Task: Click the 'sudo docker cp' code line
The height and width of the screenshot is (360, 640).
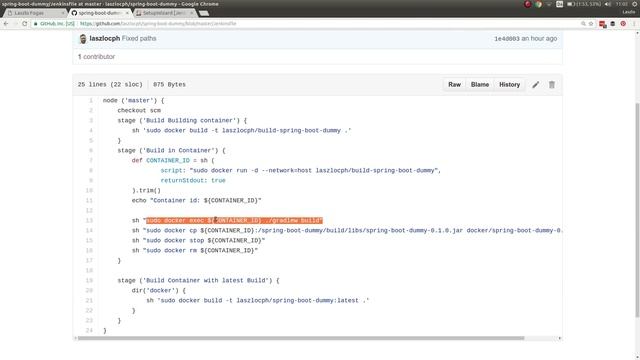Action: coord(347,231)
